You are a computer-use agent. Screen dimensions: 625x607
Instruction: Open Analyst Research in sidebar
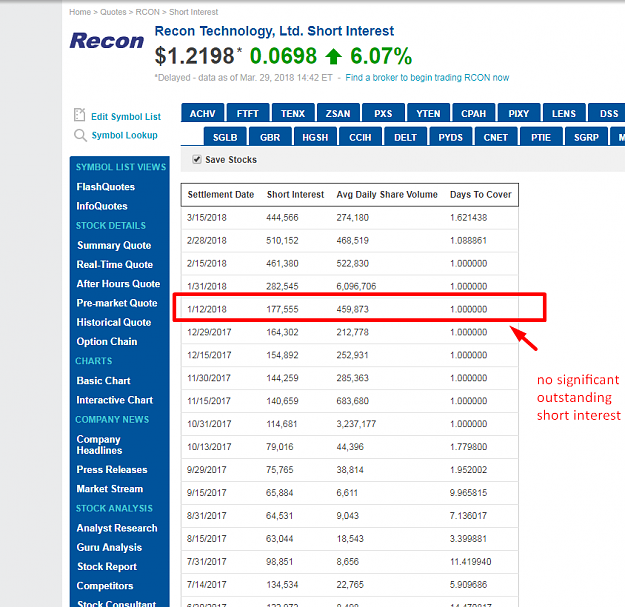click(117, 528)
